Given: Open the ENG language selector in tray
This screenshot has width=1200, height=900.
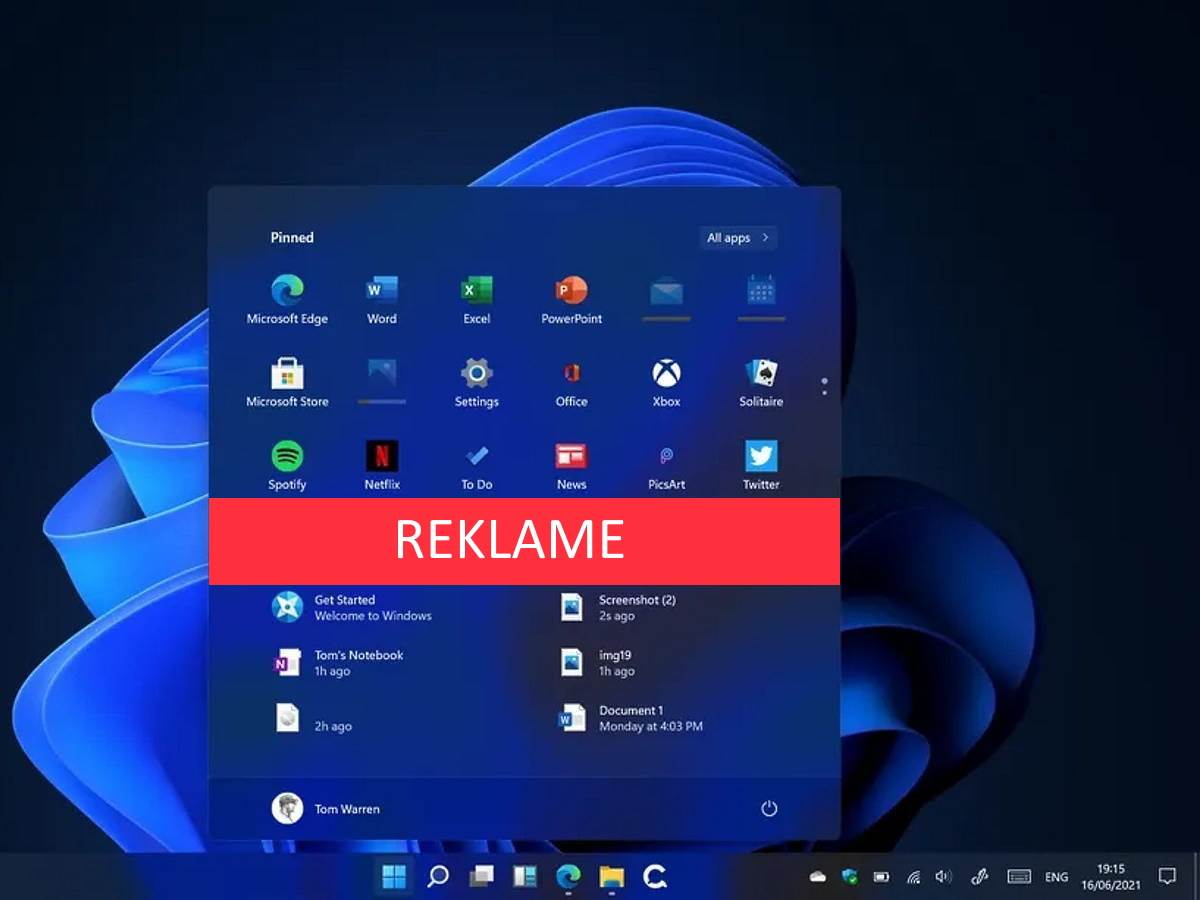Looking at the screenshot, I should [1056, 877].
